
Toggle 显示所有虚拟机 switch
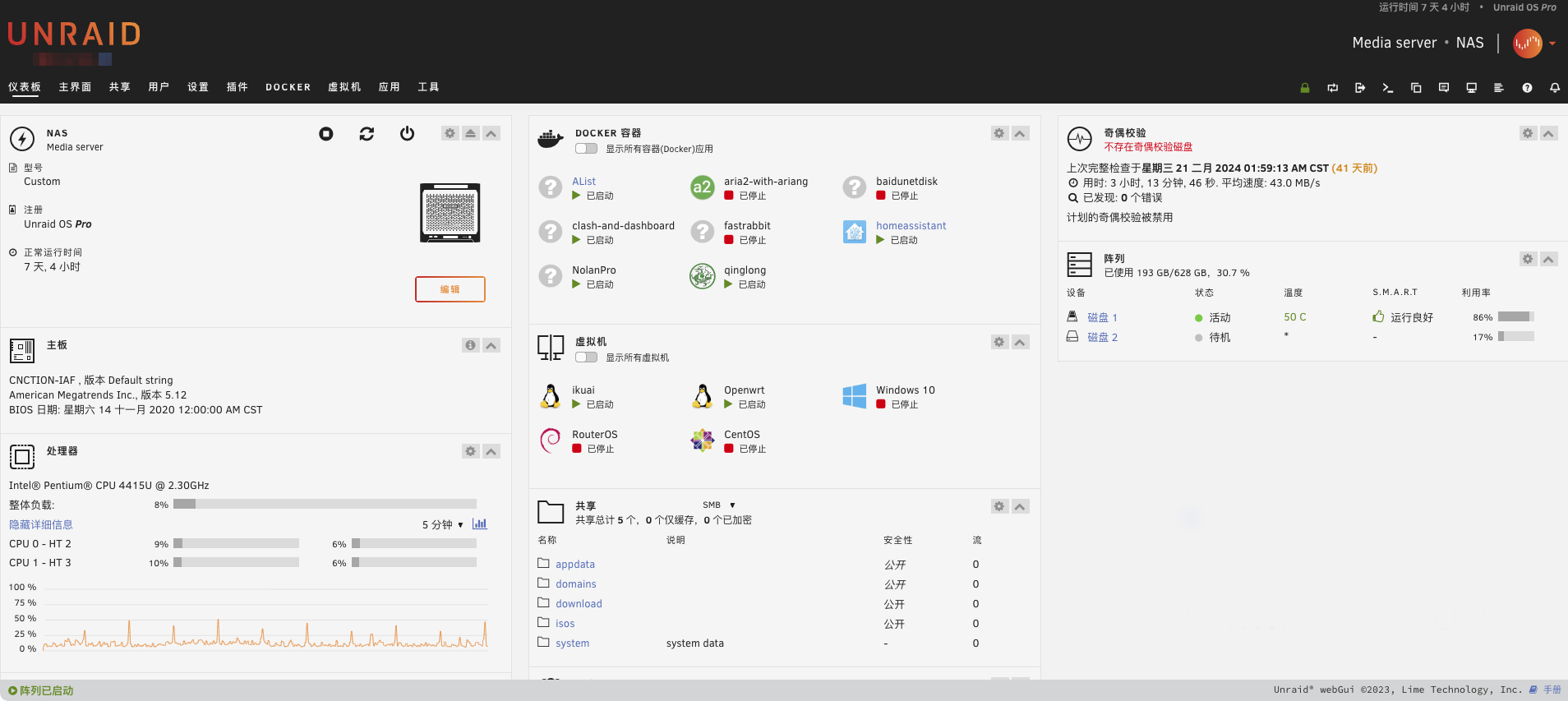(x=586, y=357)
